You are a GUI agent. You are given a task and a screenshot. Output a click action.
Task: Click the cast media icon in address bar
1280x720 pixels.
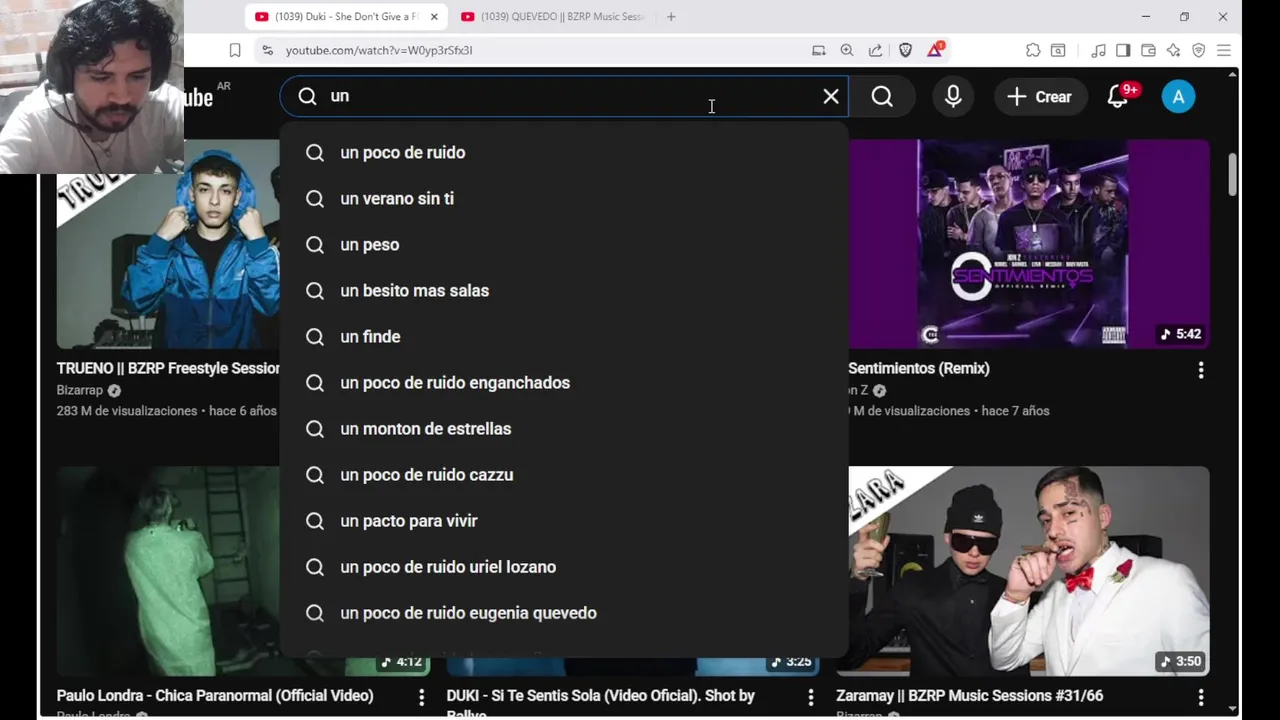point(819,50)
